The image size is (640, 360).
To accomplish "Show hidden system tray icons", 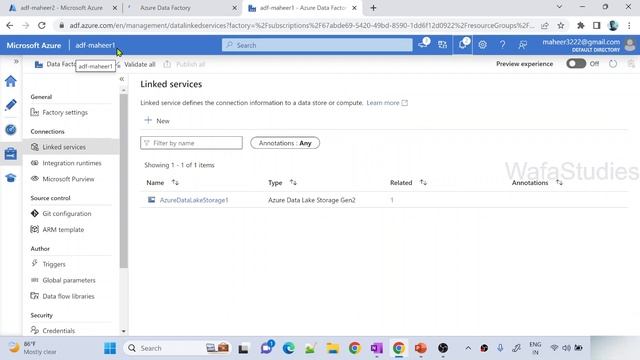I will point(468,348).
